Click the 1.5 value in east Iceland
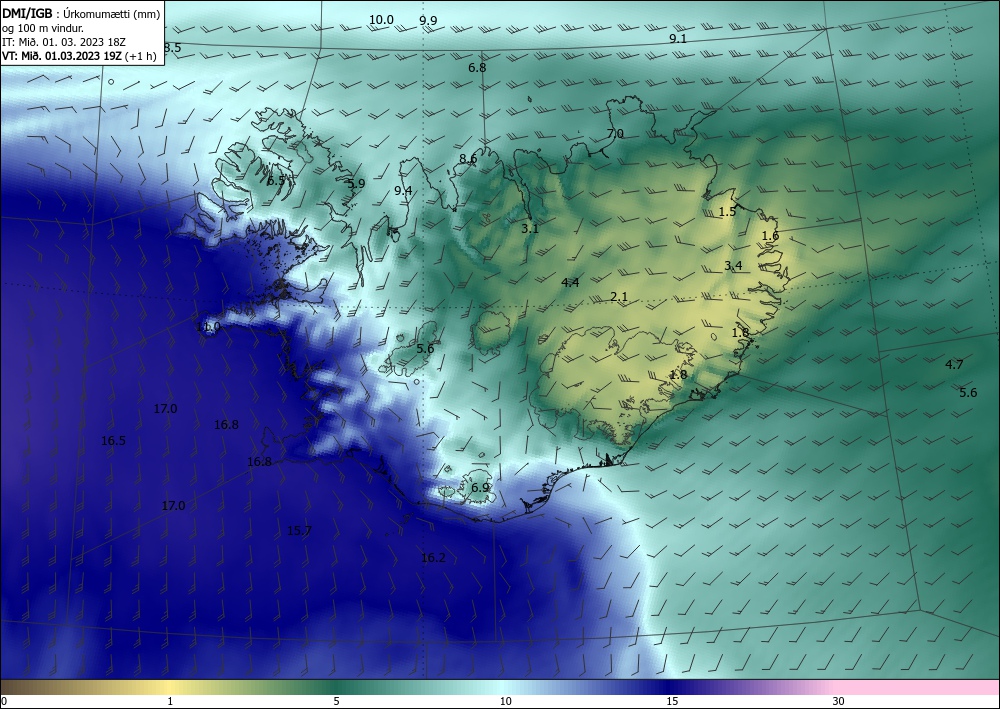This screenshot has width=1000, height=709. 727,212
